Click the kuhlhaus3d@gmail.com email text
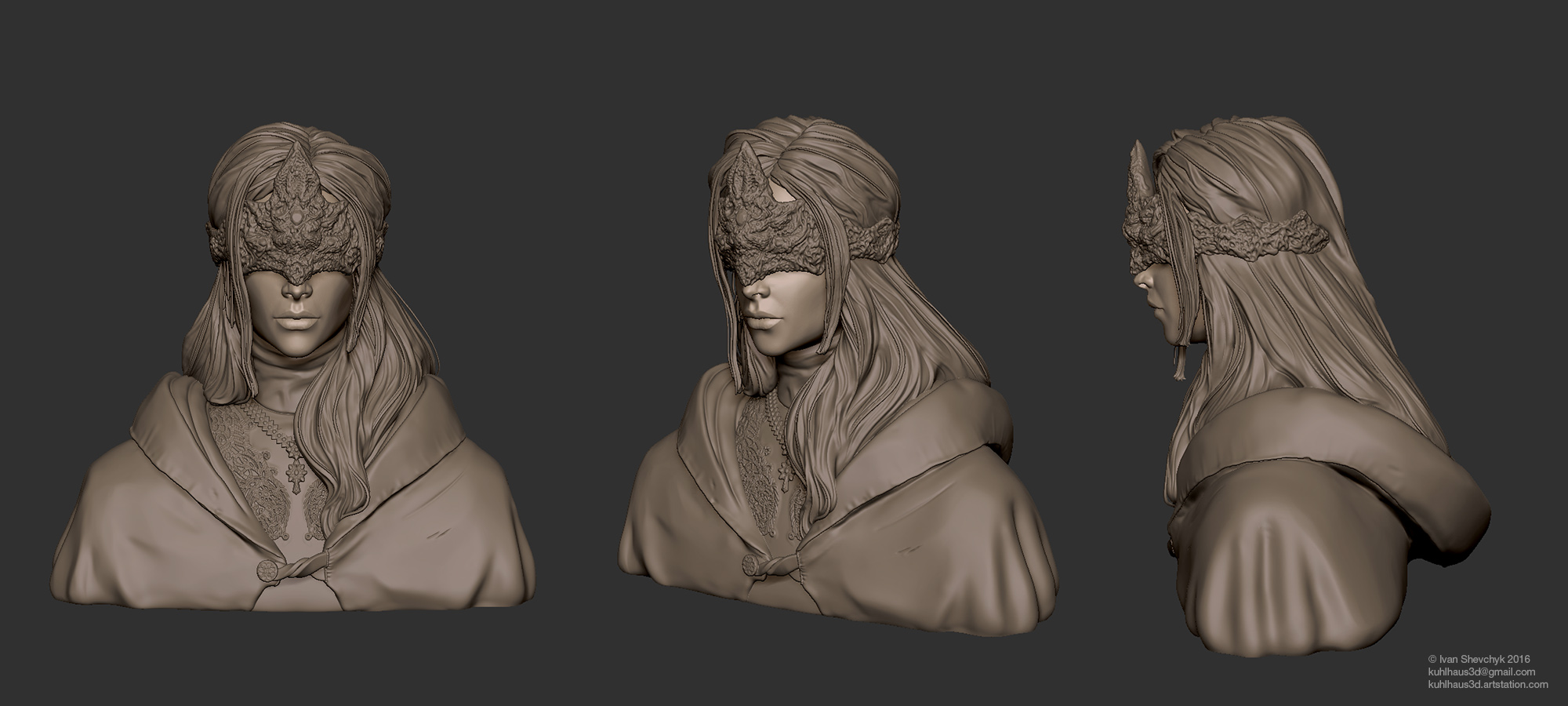 click(1481, 672)
